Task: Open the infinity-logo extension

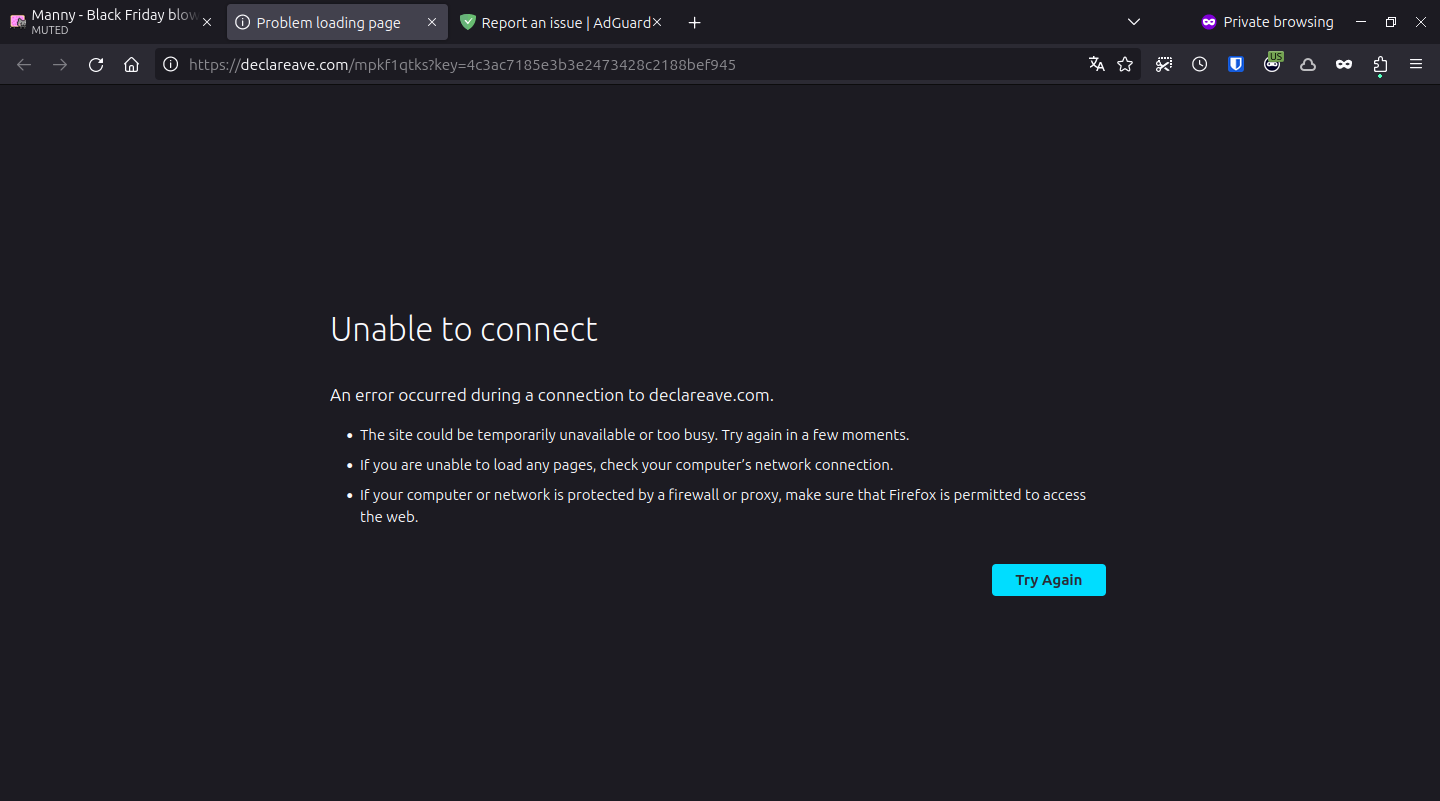Action: click(1344, 63)
